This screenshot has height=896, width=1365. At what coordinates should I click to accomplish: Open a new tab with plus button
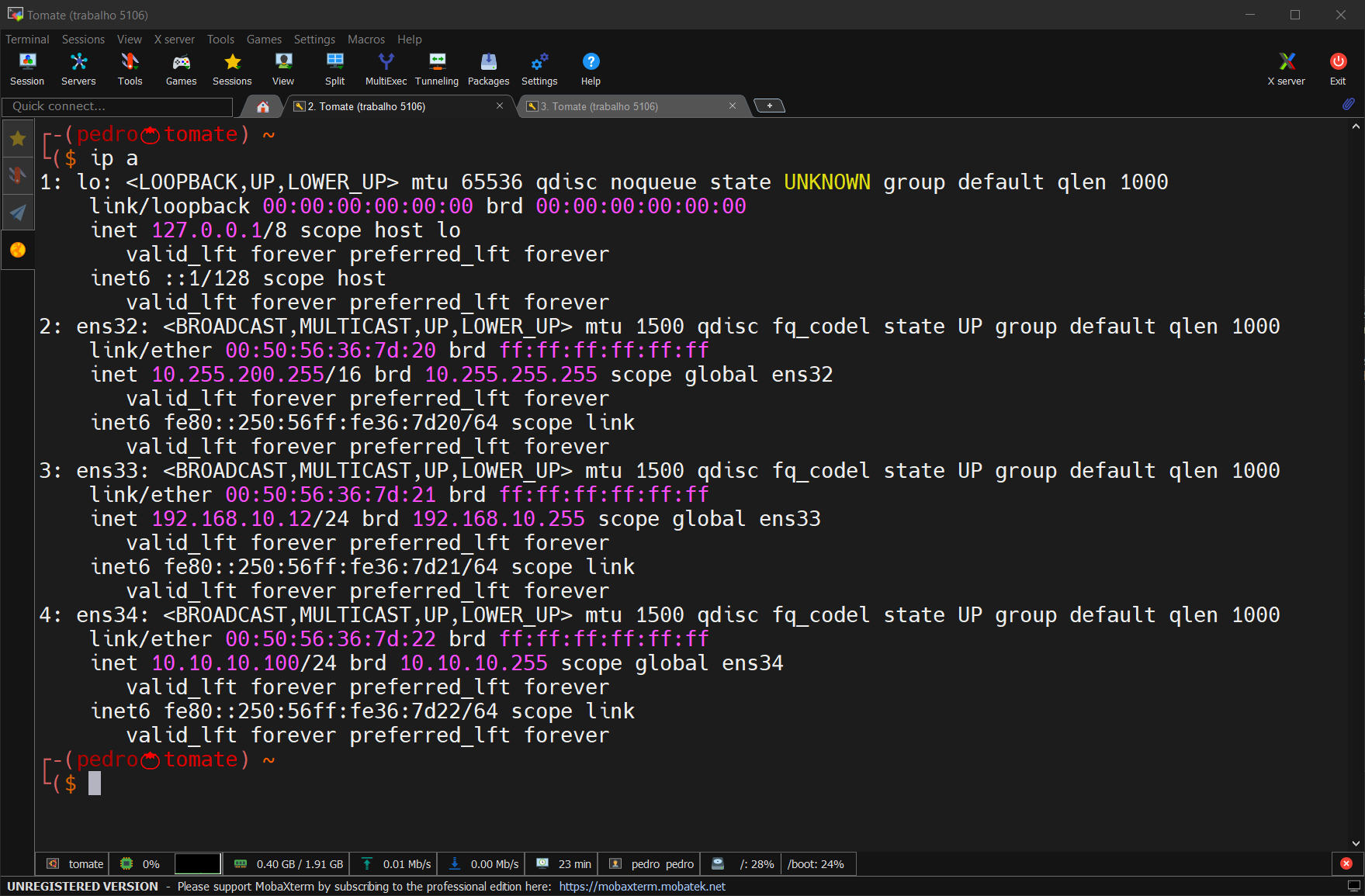769,106
